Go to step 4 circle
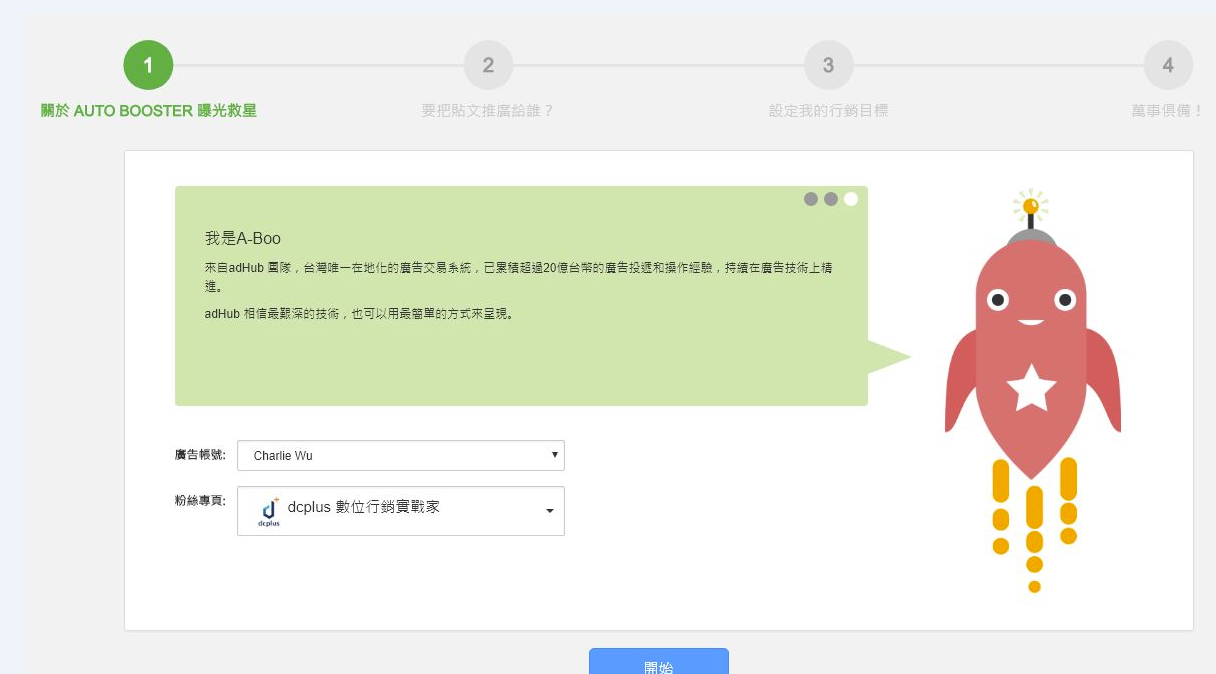This screenshot has width=1216, height=674. pos(1168,65)
